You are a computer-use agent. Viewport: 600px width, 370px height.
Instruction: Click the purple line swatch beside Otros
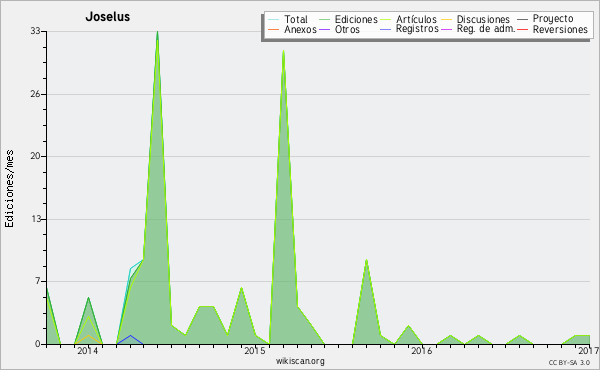[x=324, y=29]
